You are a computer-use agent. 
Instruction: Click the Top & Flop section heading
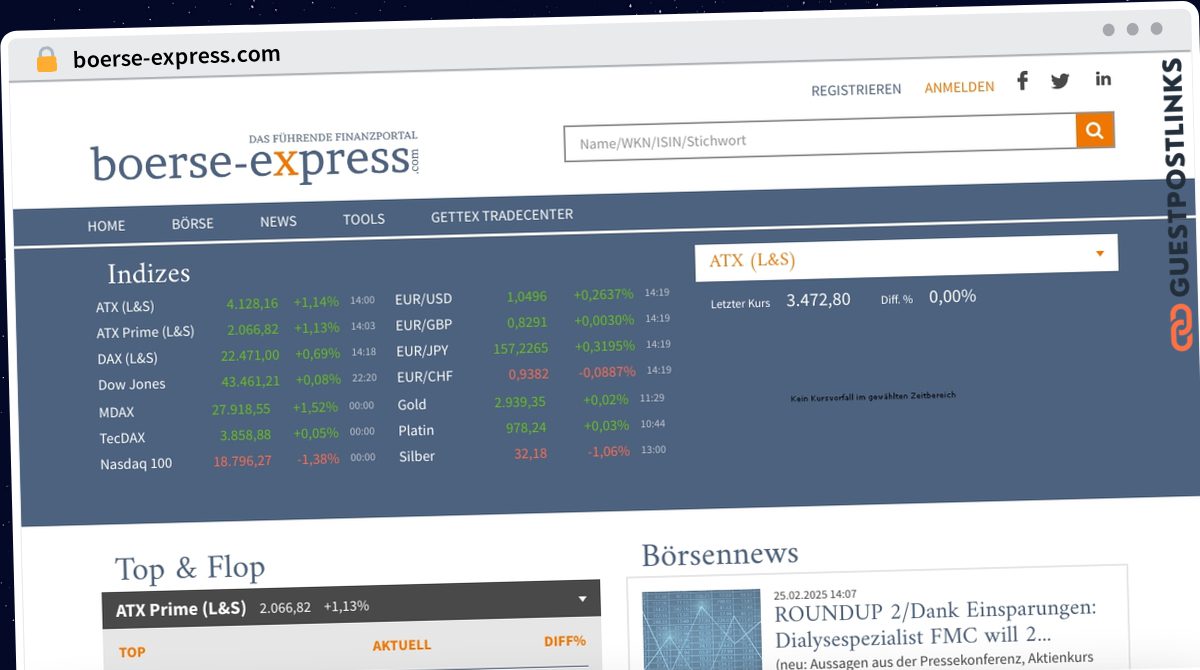click(x=190, y=569)
